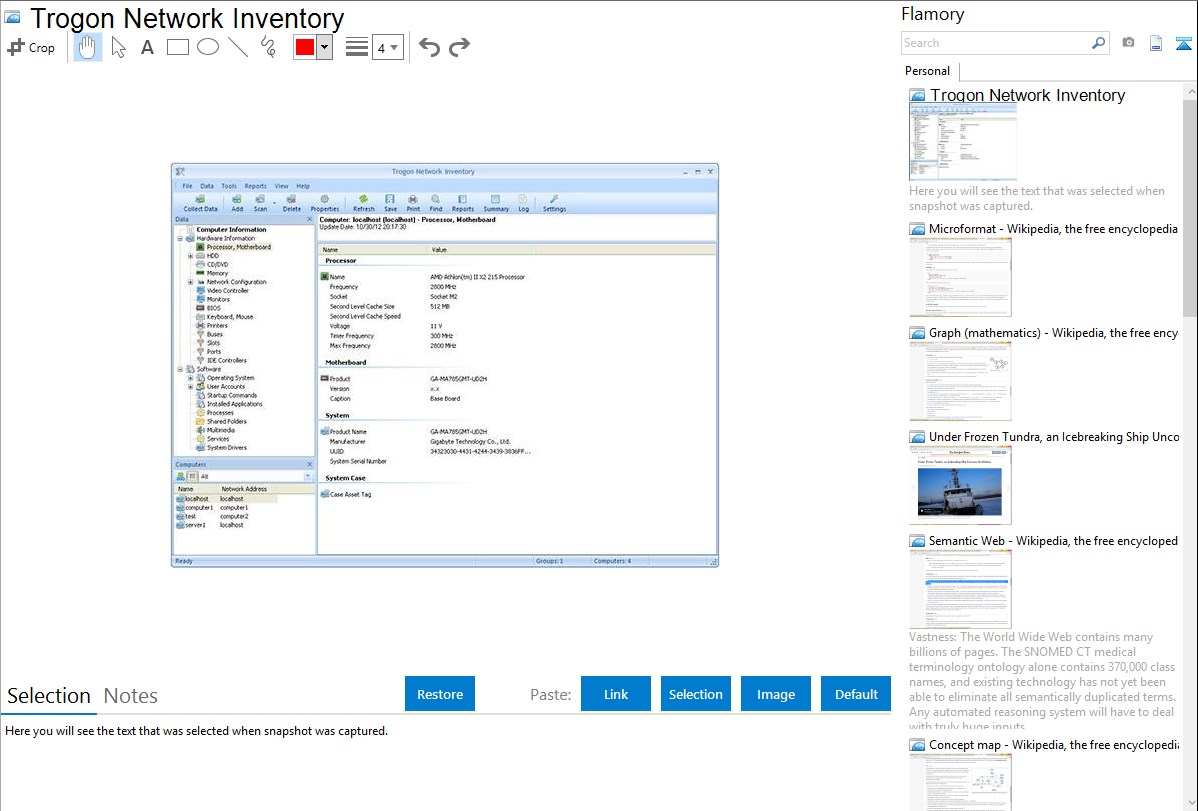The width and height of the screenshot is (1198, 811).
Task: Click the Paste Link button
Action: coord(616,694)
